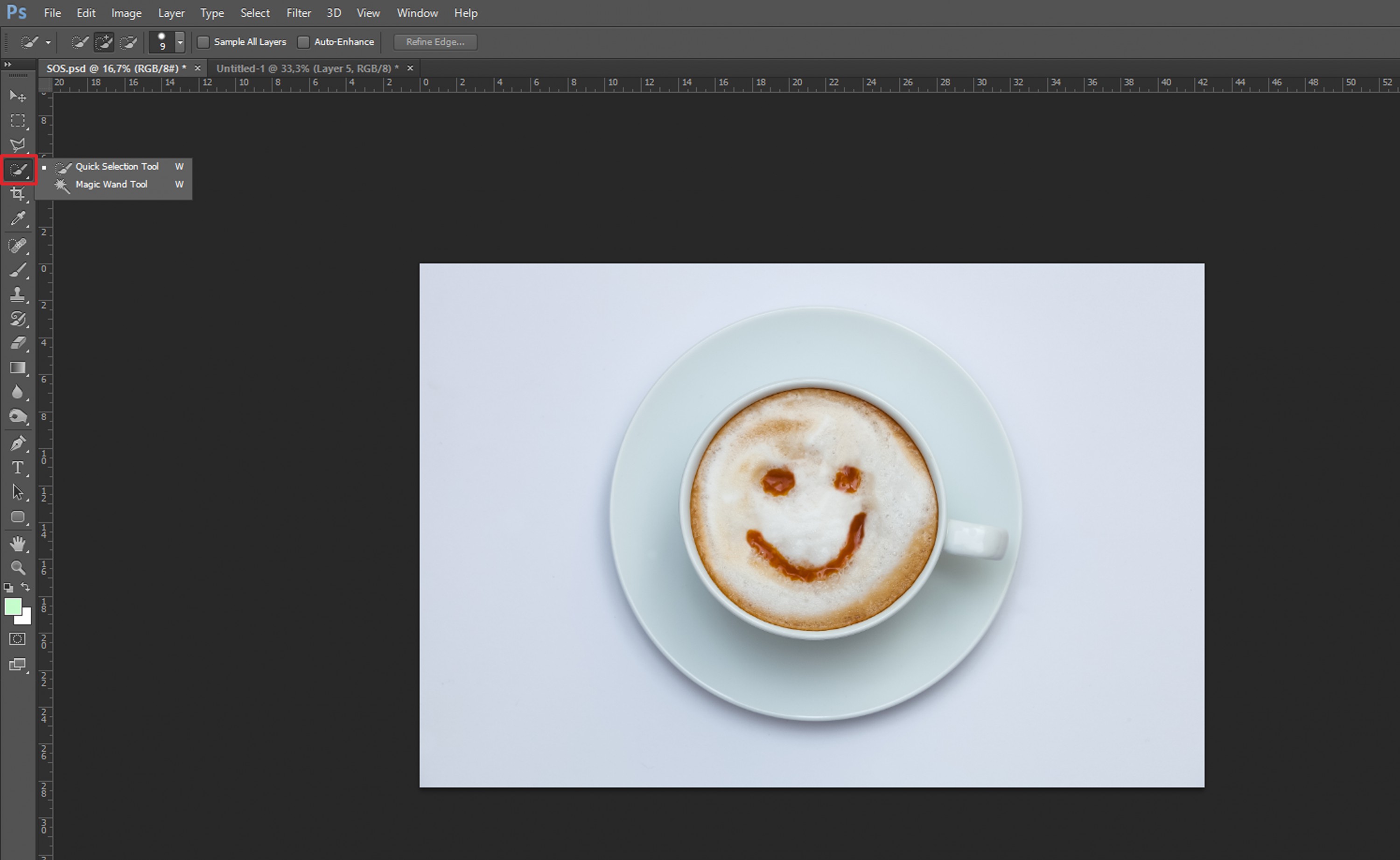Image resolution: width=1400 pixels, height=860 pixels.
Task: Open the File menu
Action: pos(52,13)
